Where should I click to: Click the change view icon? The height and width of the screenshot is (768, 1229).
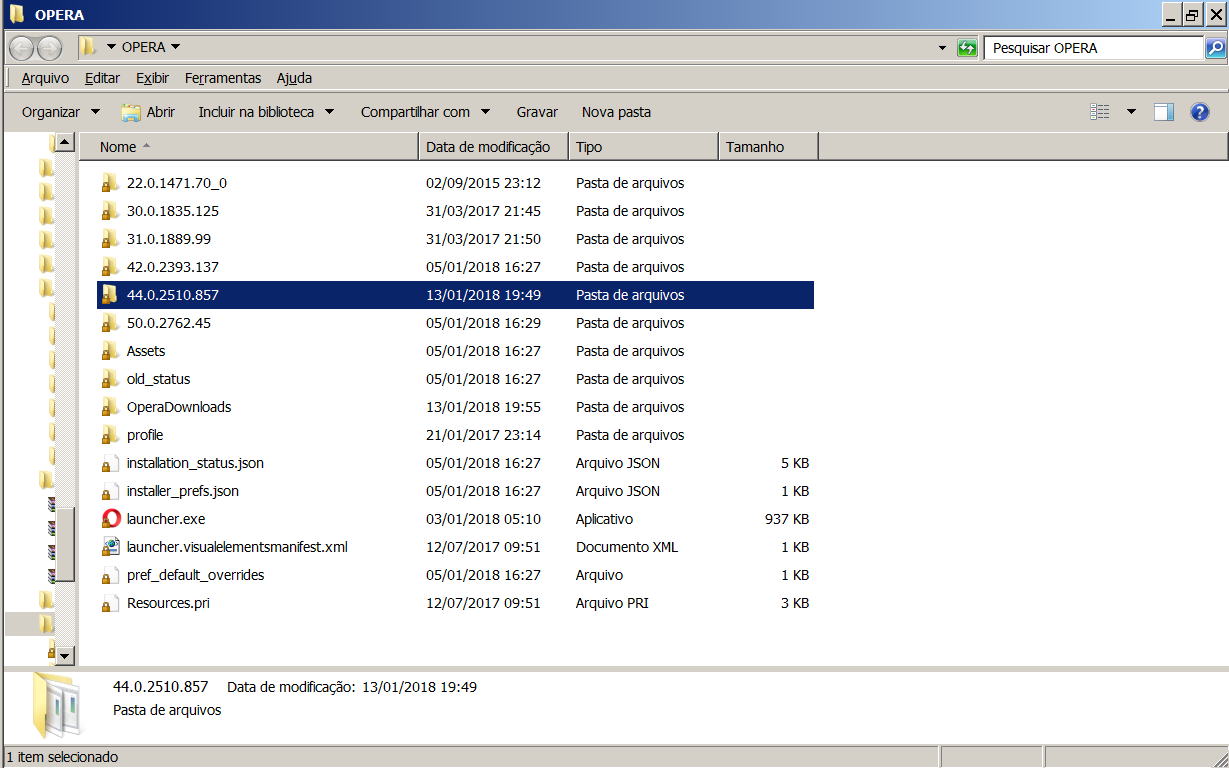point(1100,112)
